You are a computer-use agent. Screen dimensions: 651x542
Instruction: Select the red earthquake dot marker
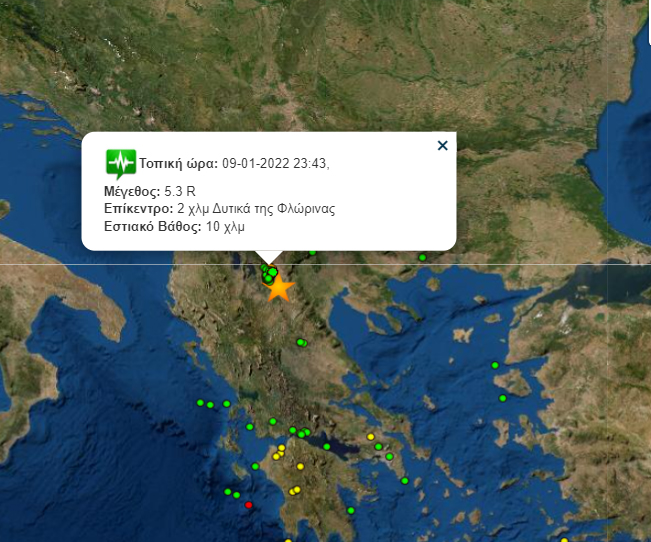coord(249,505)
